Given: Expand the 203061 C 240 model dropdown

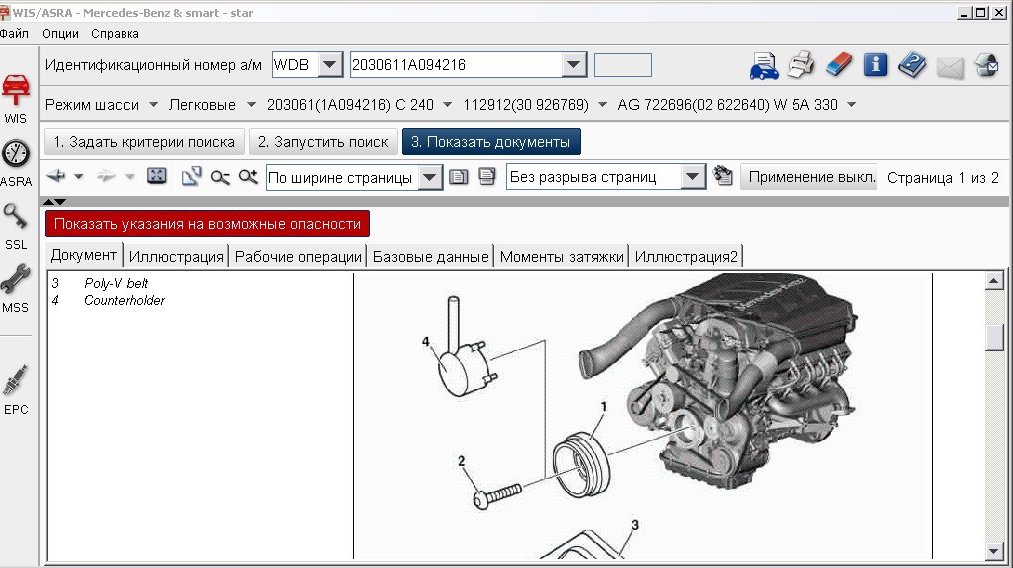Looking at the screenshot, I should [x=447, y=105].
